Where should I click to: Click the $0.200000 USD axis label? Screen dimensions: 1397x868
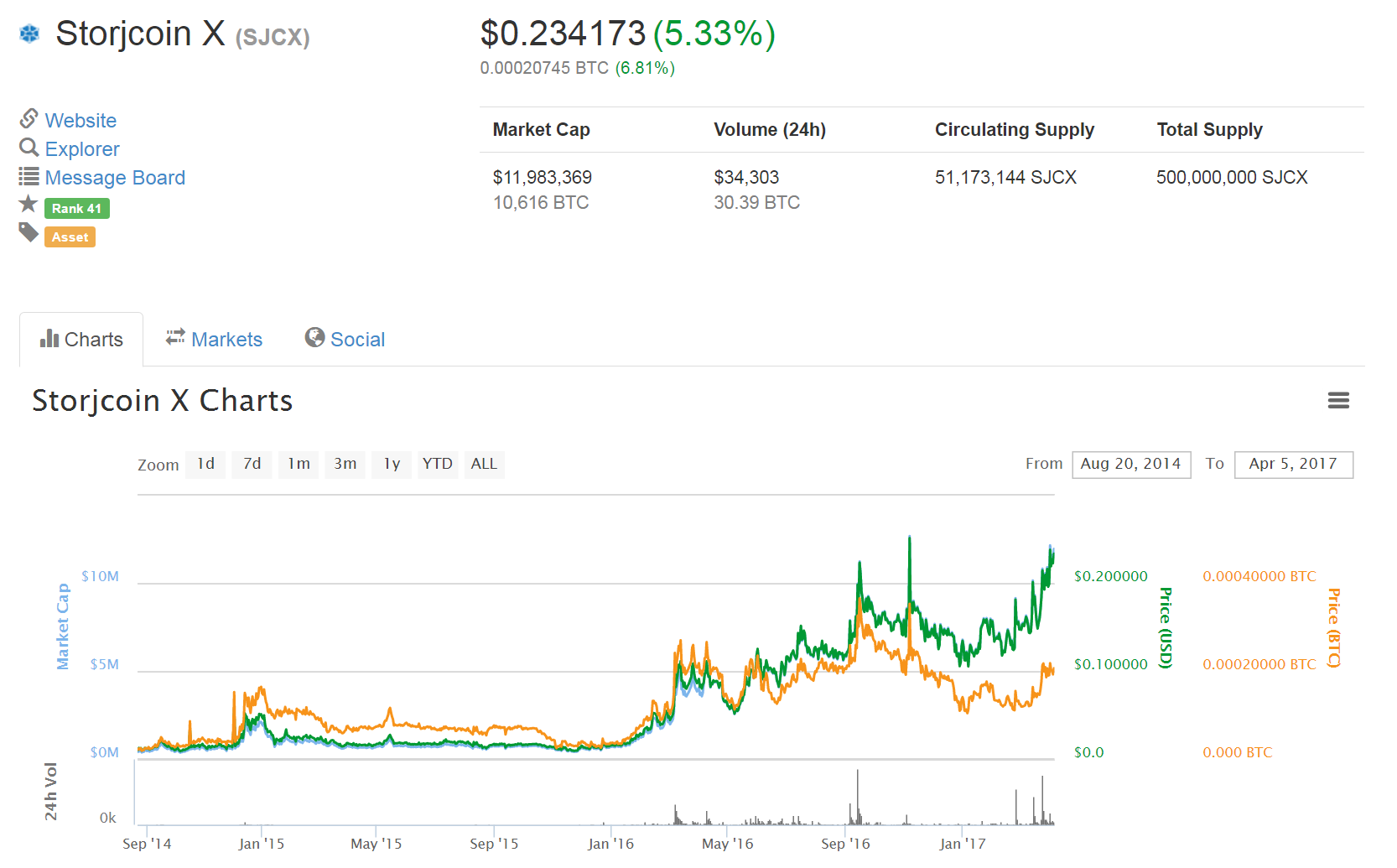coord(1111,576)
